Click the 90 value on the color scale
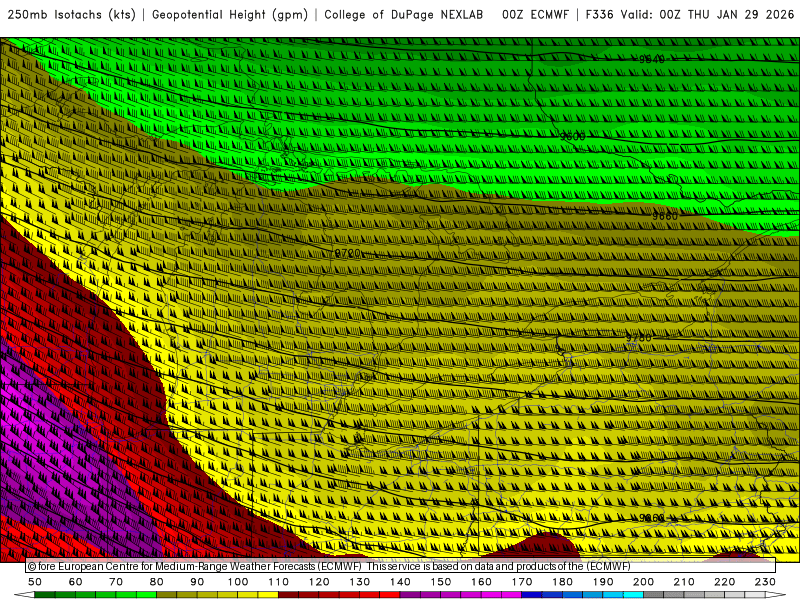800x600 pixels. [x=197, y=582]
